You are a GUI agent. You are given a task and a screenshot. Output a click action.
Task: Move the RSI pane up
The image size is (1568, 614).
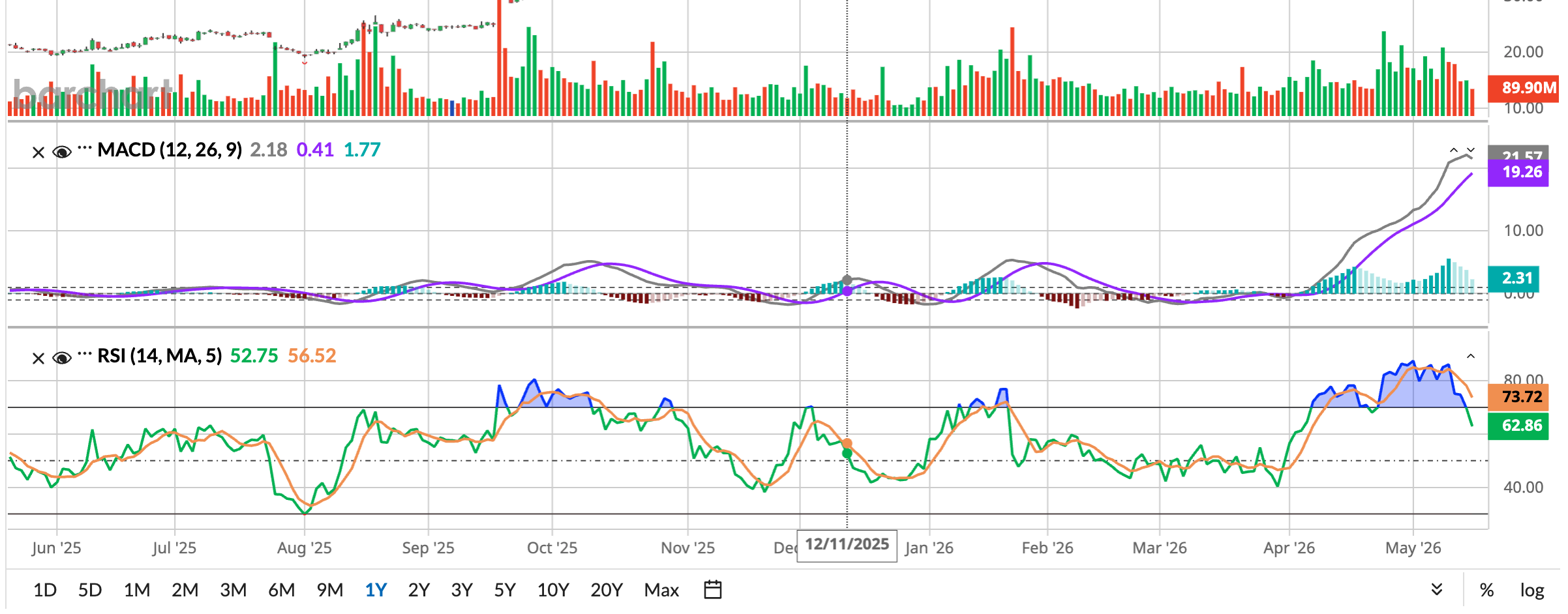[x=1471, y=357]
